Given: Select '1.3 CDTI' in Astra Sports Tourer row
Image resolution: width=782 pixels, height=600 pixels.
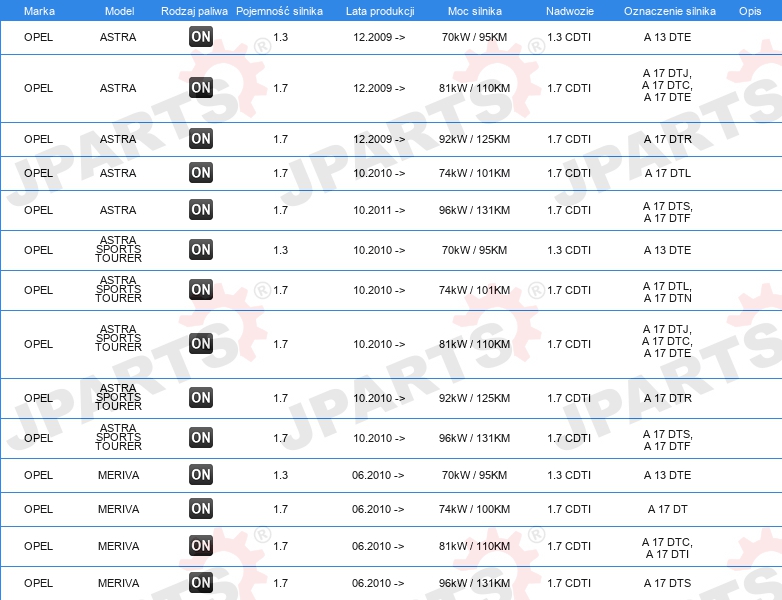Looking at the screenshot, I should pyautogui.click(x=569, y=250).
